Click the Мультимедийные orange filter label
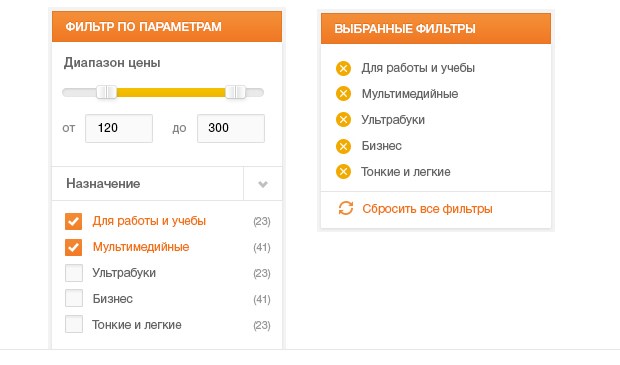Viewport: 620px width, 365px height. (x=141, y=247)
